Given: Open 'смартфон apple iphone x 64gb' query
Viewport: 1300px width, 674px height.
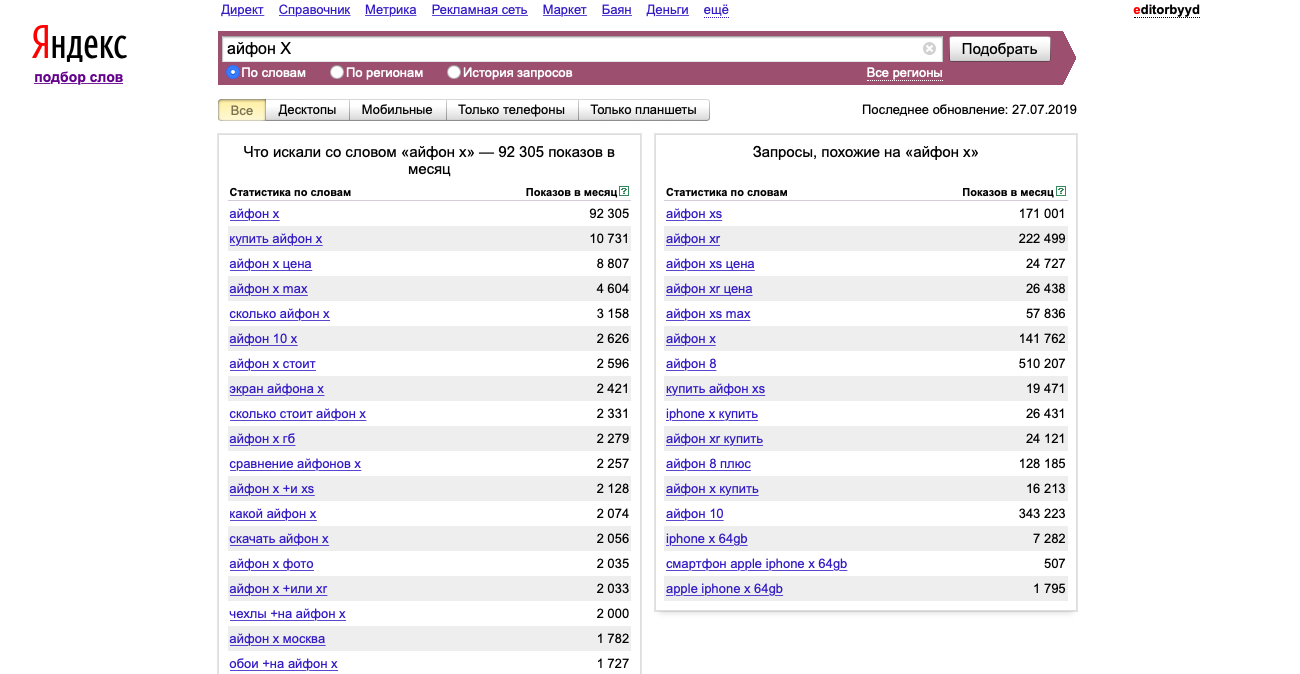Looking at the screenshot, I should pyautogui.click(x=757, y=564).
